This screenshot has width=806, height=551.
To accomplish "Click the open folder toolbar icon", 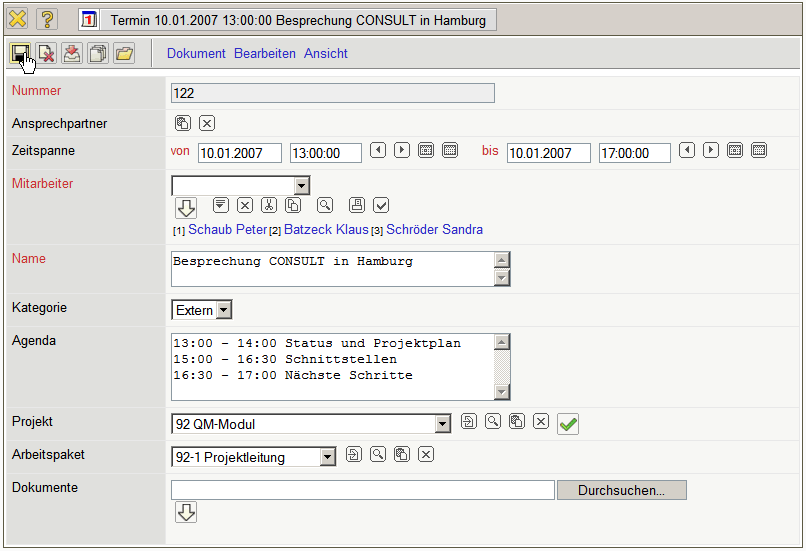I will [x=124, y=53].
